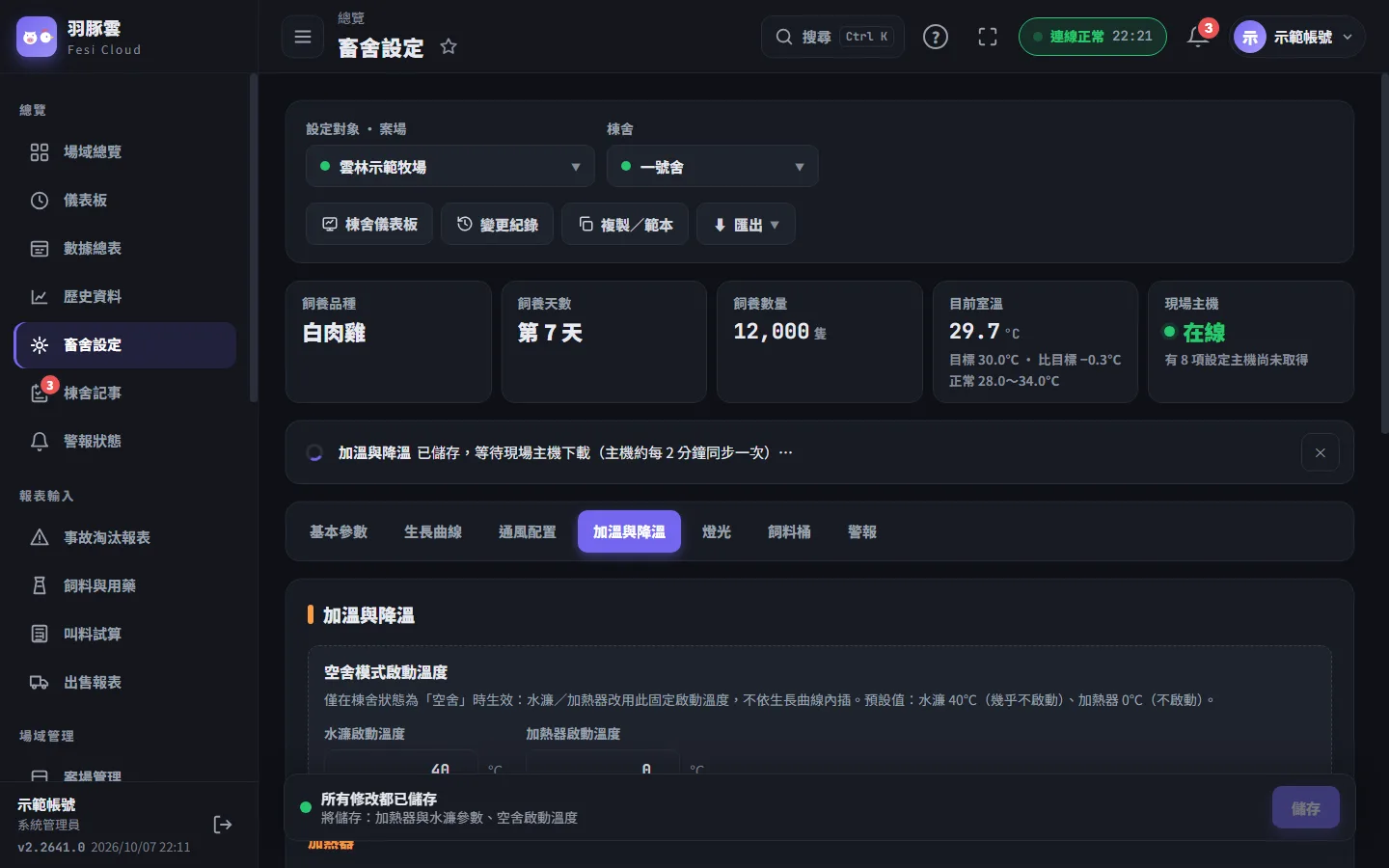Click the 連線正常 status pill
Screen dimensions: 1389x868
tap(1093, 37)
